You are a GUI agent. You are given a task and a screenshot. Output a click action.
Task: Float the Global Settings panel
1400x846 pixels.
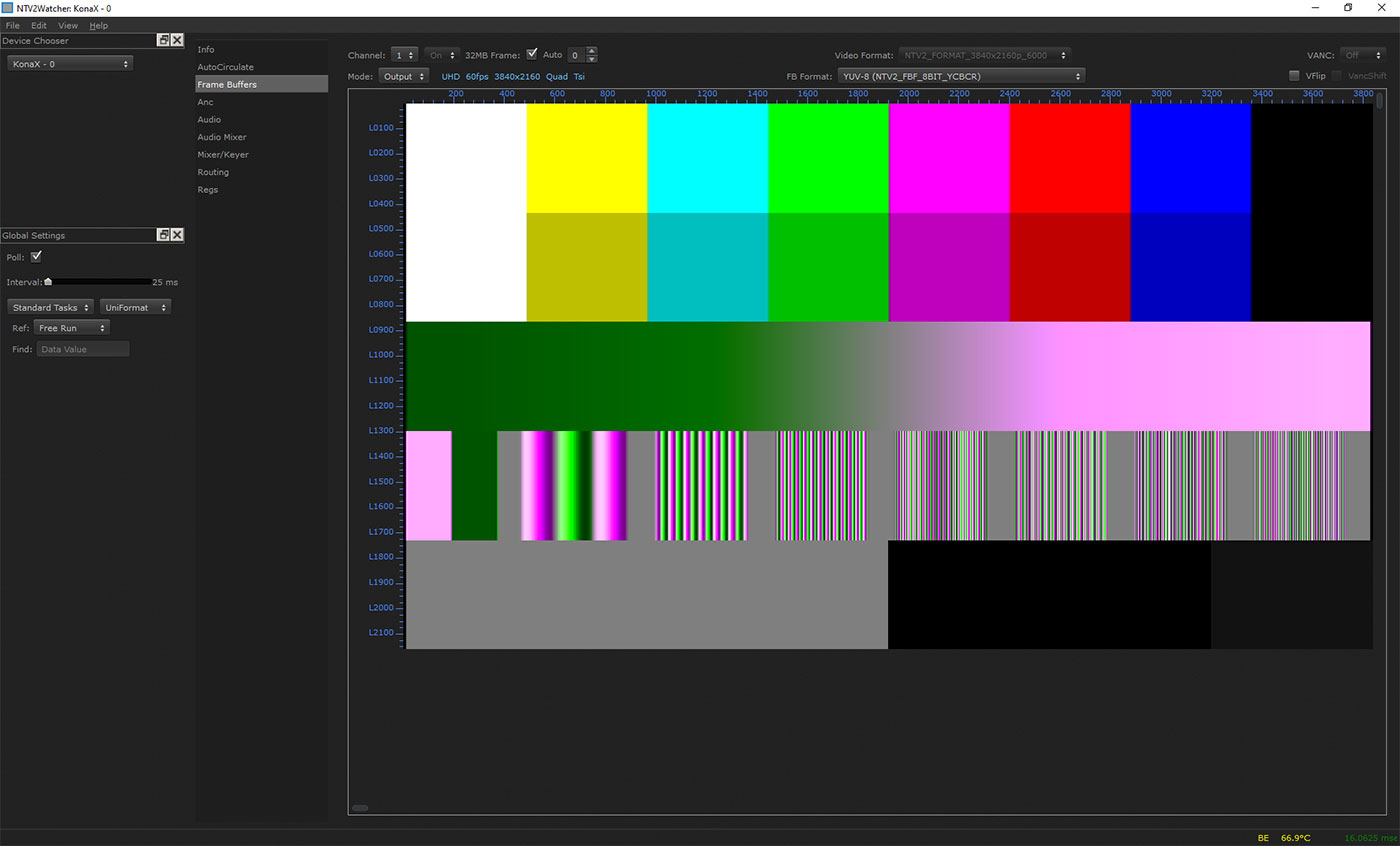coord(163,235)
